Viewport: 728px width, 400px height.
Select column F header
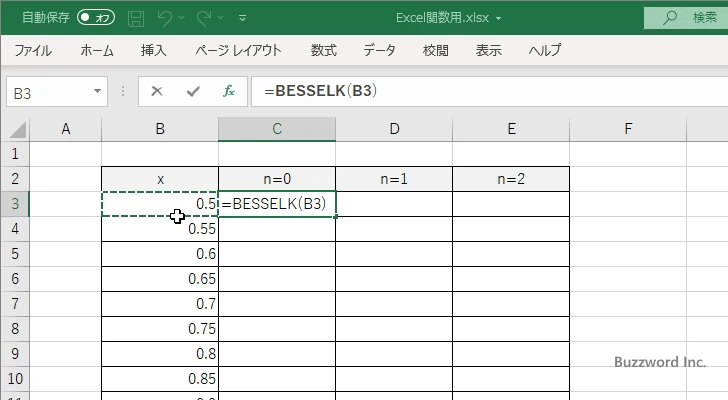pos(628,129)
